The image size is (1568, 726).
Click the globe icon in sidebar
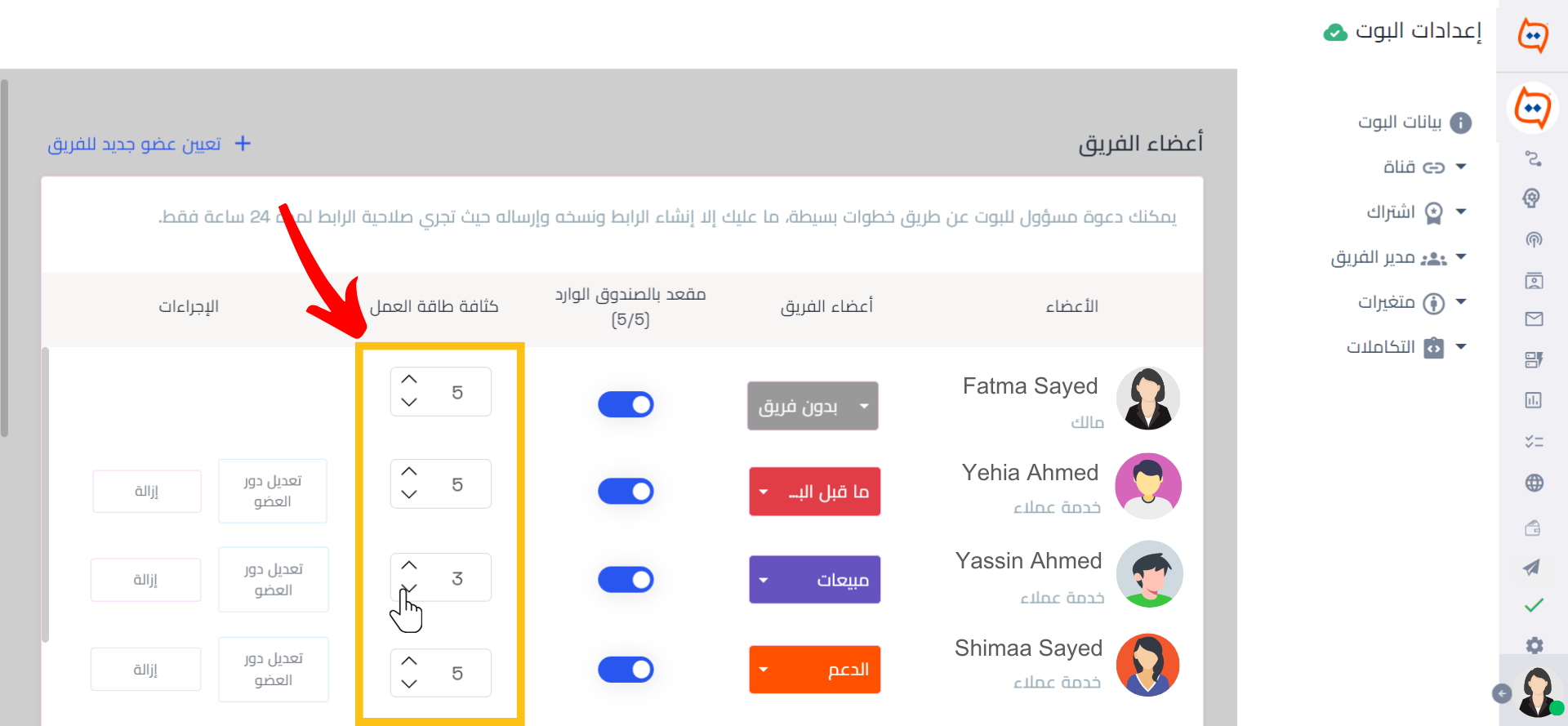coord(1534,483)
